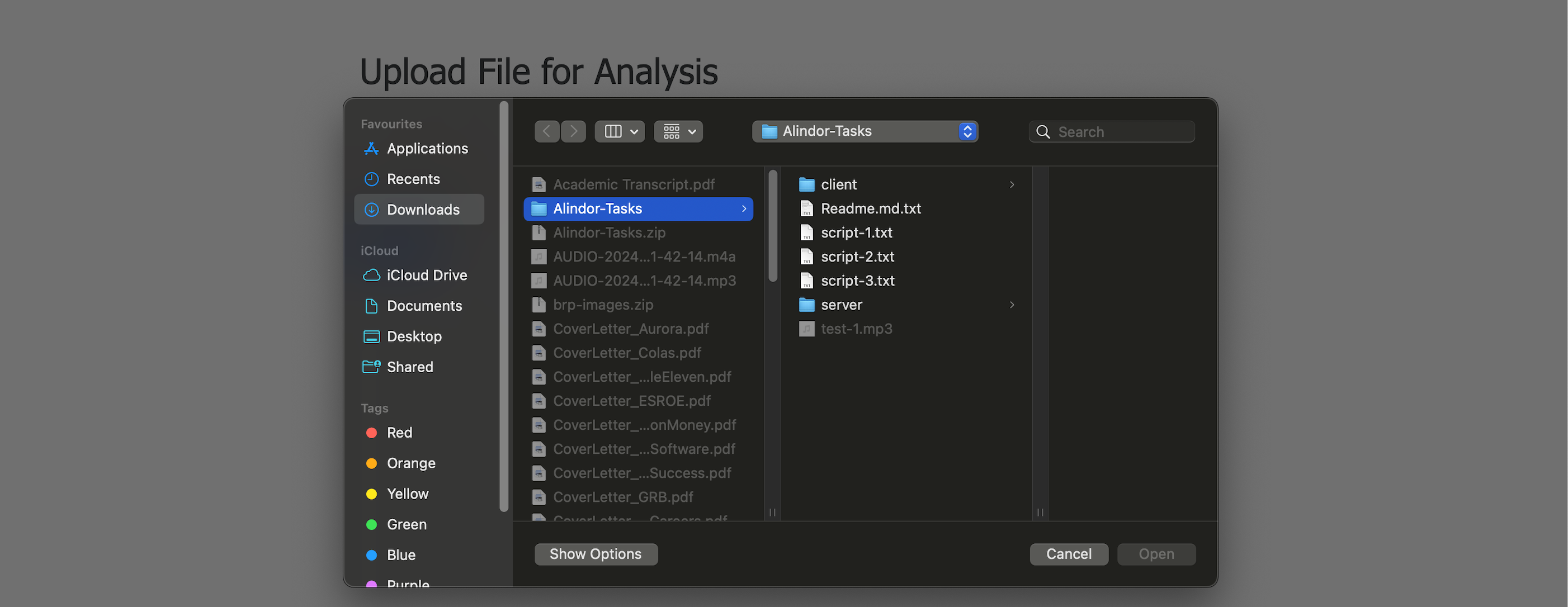Open Applications in the sidebar
This screenshot has height=607, width=1568.
click(427, 149)
